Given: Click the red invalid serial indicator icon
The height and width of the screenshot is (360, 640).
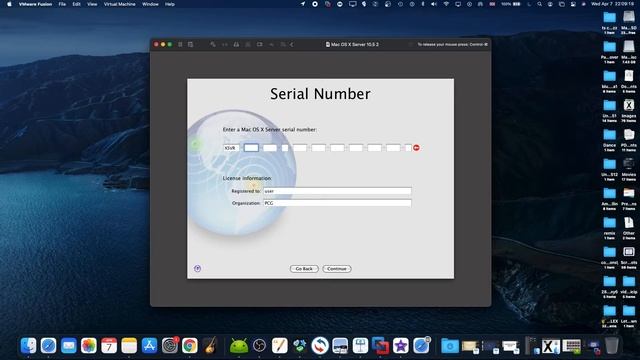Looking at the screenshot, I should click(x=416, y=148).
